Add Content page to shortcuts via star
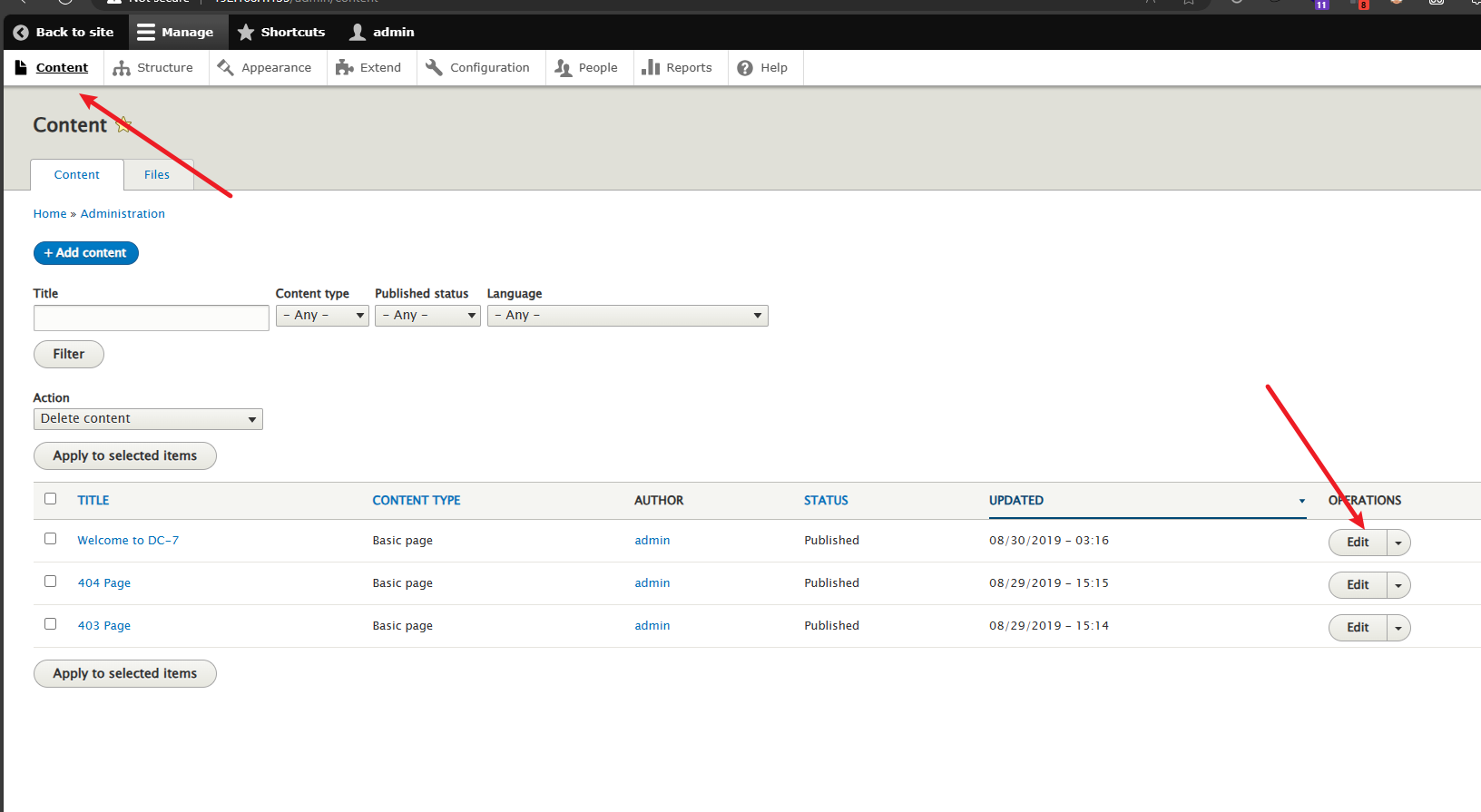The image size is (1481, 812). coord(124,124)
